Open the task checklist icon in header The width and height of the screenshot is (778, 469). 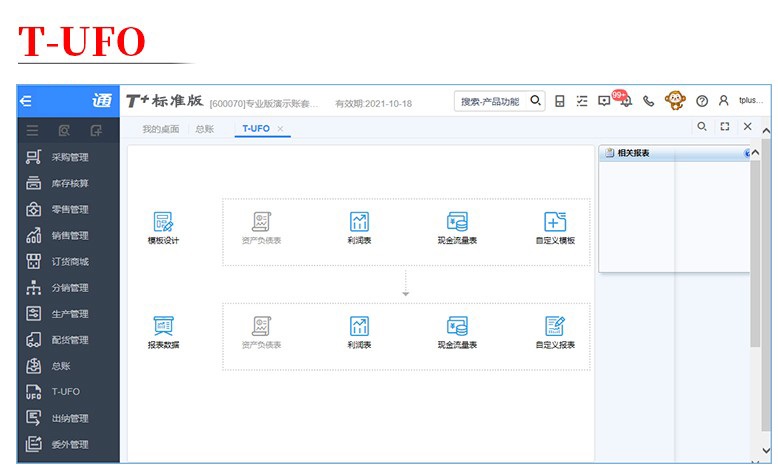pyautogui.click(x=582, y=101)
